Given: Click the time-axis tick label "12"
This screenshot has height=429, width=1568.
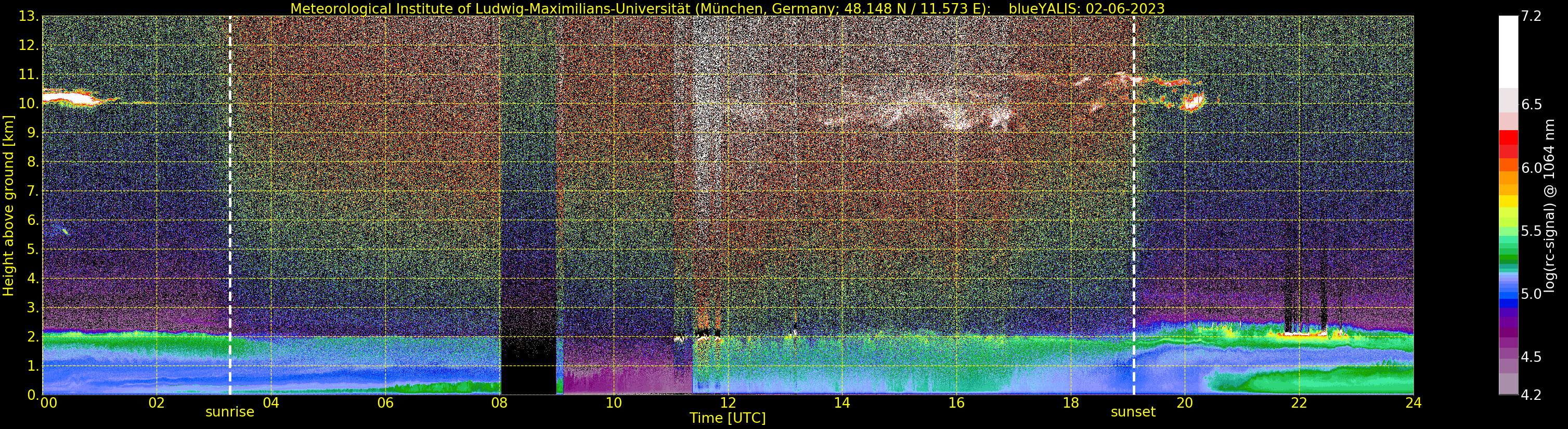Looking at the screenshot, I should tap(728, 403).
